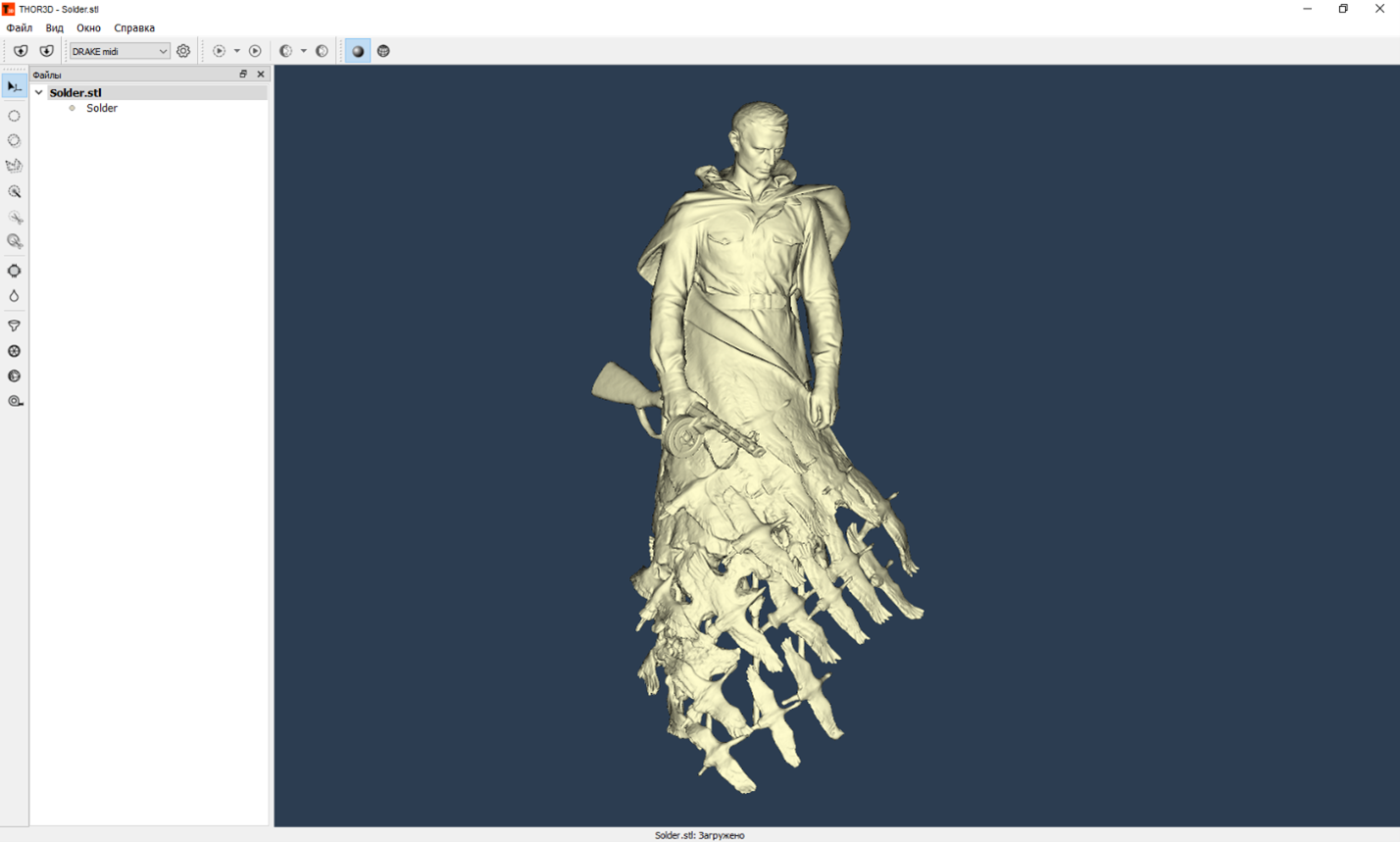Toggle wireframe globe display mode

383,51
